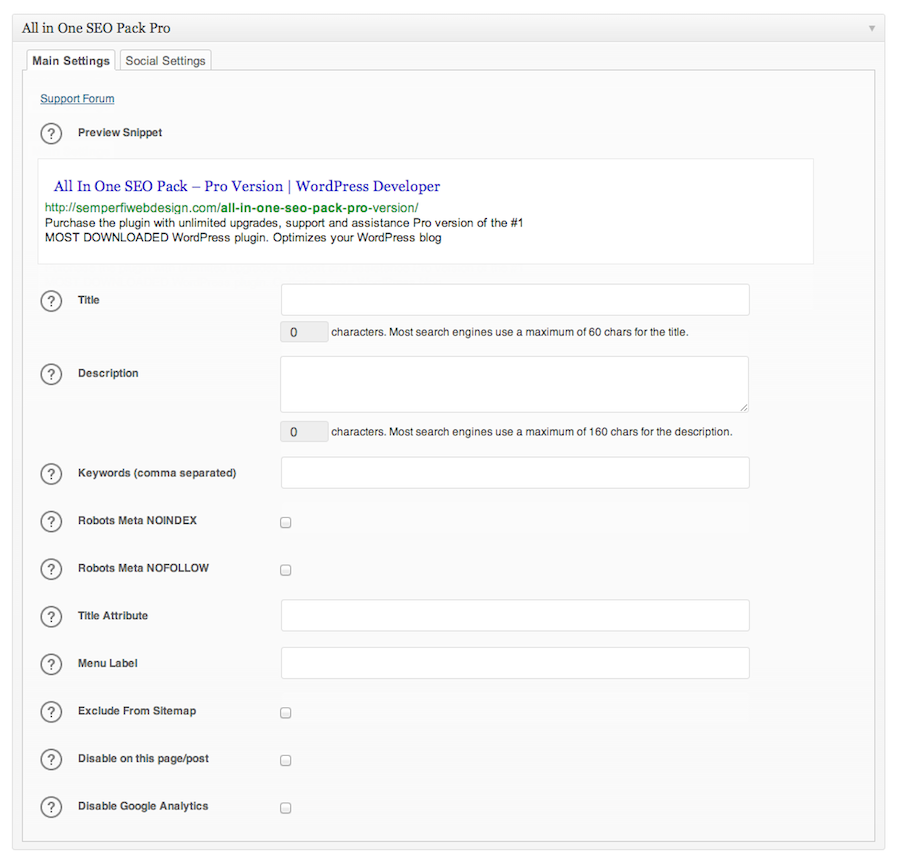Image resolution: width=900 pixels, height=862 pixels.
Task: Select the Main Settings tab
Action: click(x=71, y=61)
